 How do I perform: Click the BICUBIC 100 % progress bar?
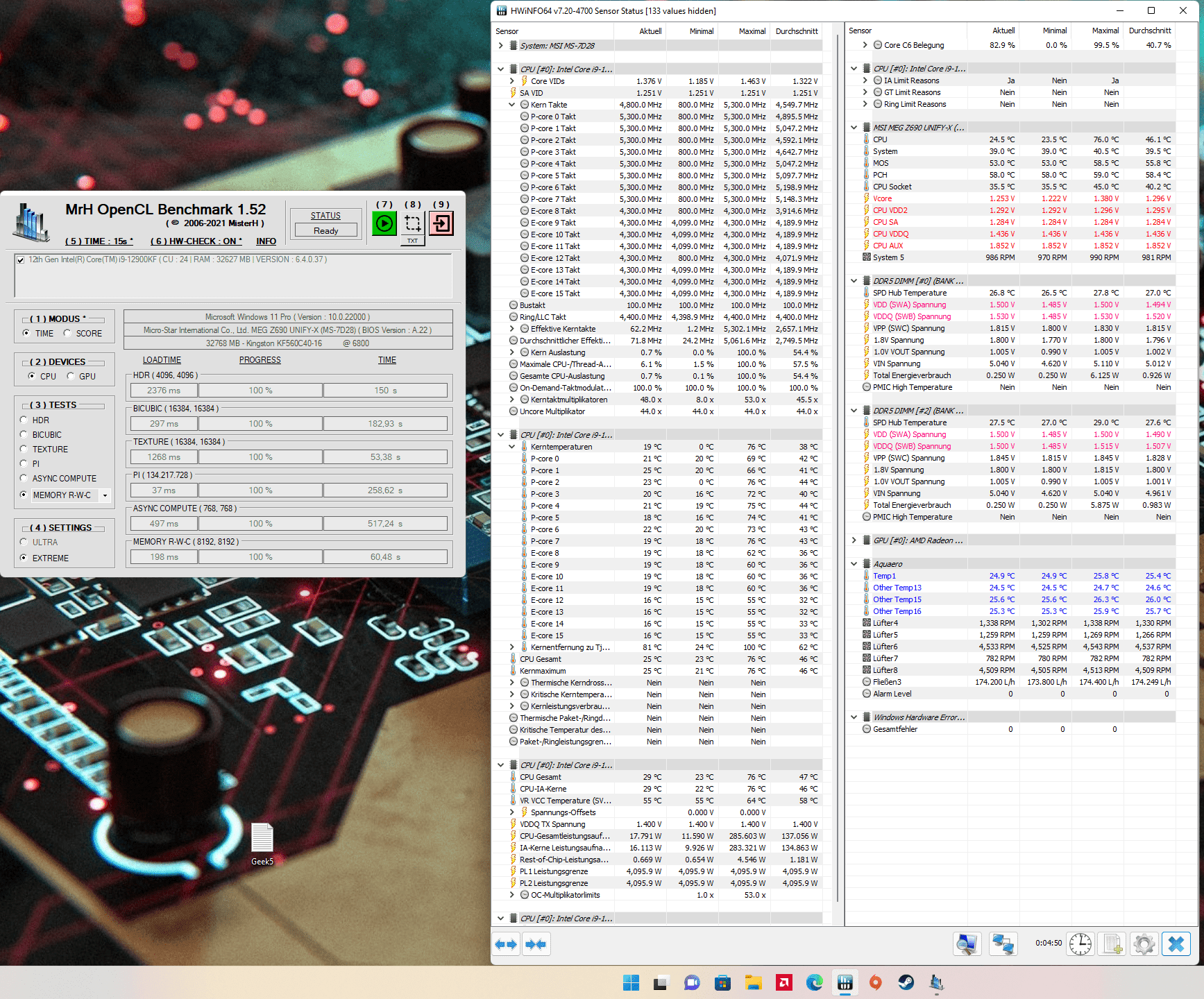(x=261, y=424)
